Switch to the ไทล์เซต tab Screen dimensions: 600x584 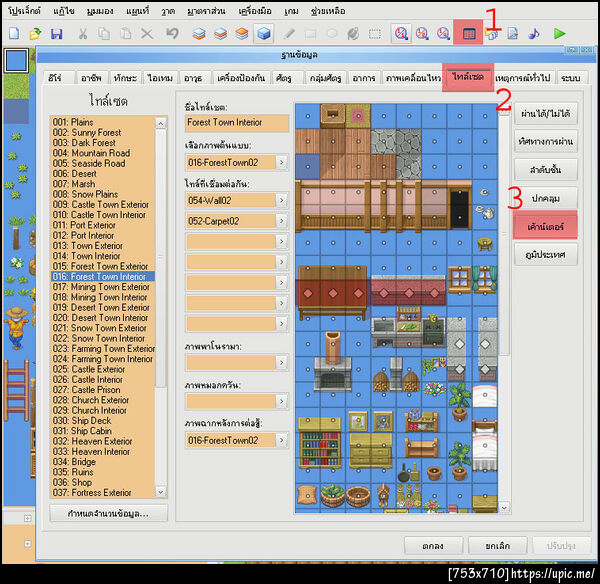click(468, 77)
